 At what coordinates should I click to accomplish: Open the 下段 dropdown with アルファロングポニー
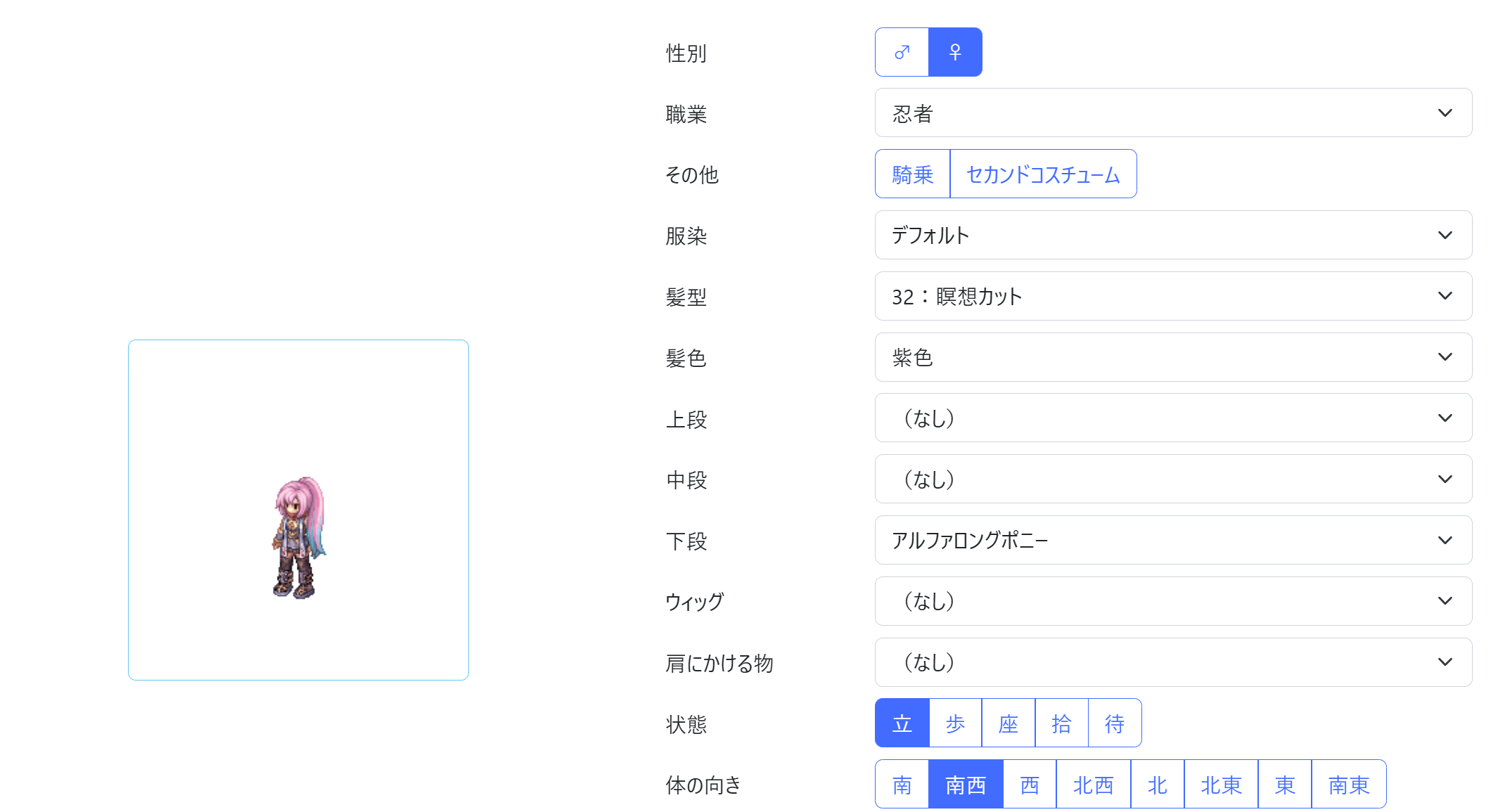(1172, 540)
